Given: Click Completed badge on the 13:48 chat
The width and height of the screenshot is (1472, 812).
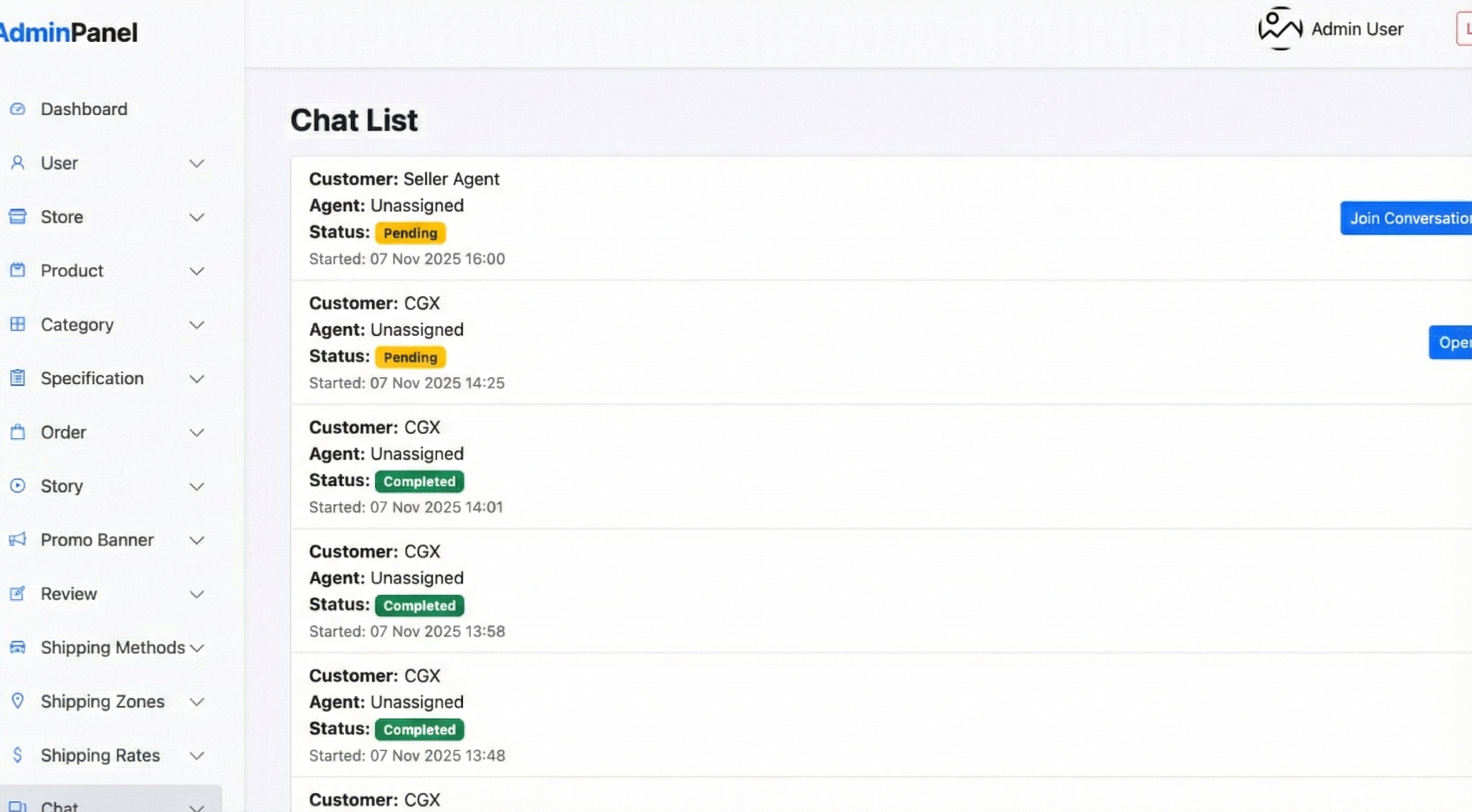Looking at the screenshot, I should pos(419,729).
